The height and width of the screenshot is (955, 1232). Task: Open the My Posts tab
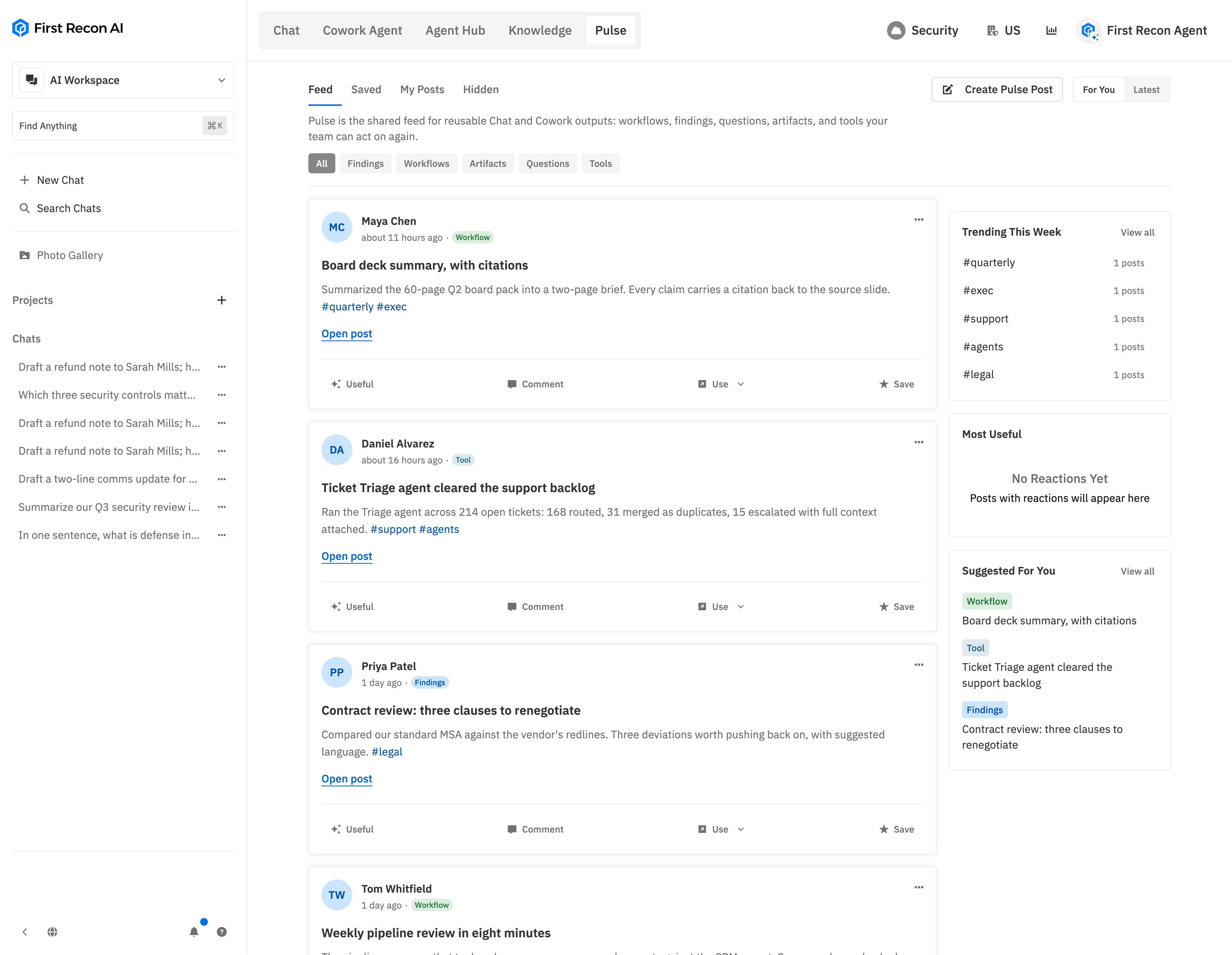(422, 90)
